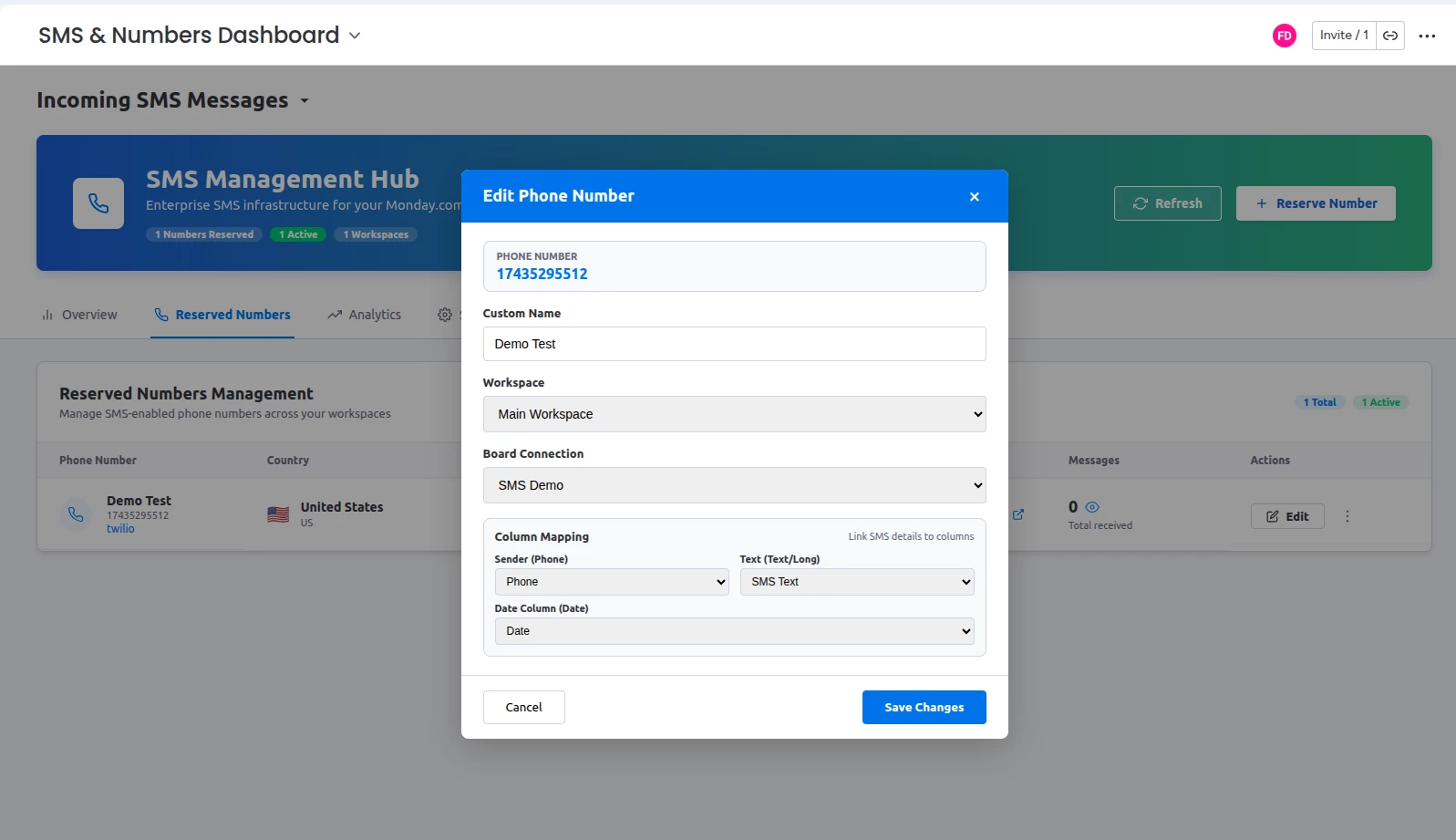The height and width of the screenshot is (840, 1456).
Task: Switch to the Analytics tab
Action: 365,315
